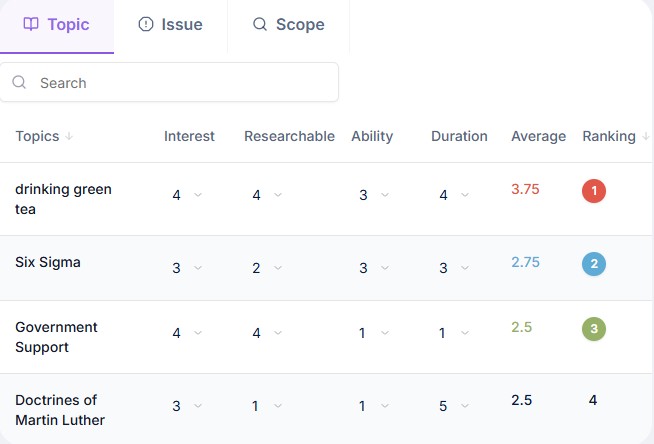Open Ability dropdown for Doctrines of Martin Luther
The height and width of the screenshot is (444, 654).
[374, 406]
